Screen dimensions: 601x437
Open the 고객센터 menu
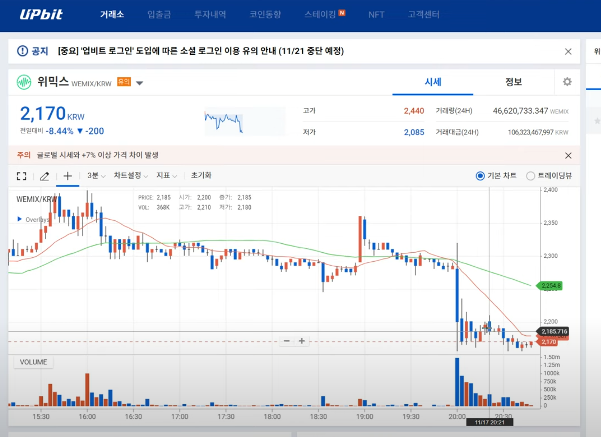(x=424, y=15)
